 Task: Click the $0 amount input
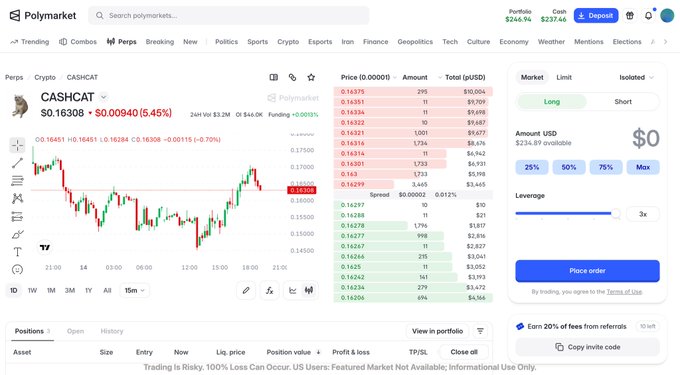tap(645, 139)
